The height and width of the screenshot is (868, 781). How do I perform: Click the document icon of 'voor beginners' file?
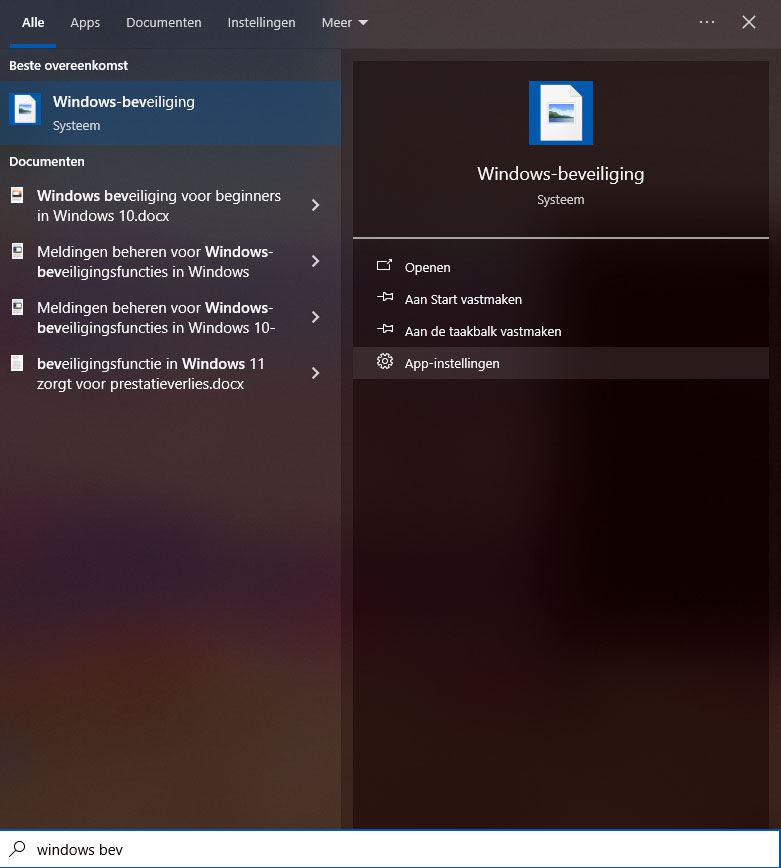[x=17, y=195]
